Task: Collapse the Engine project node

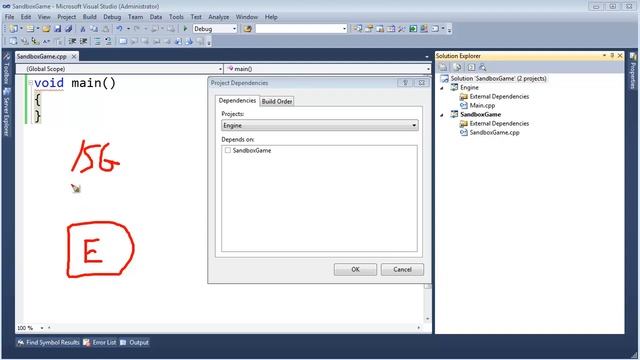Action: pyautogui.click(x=442, y=88)
